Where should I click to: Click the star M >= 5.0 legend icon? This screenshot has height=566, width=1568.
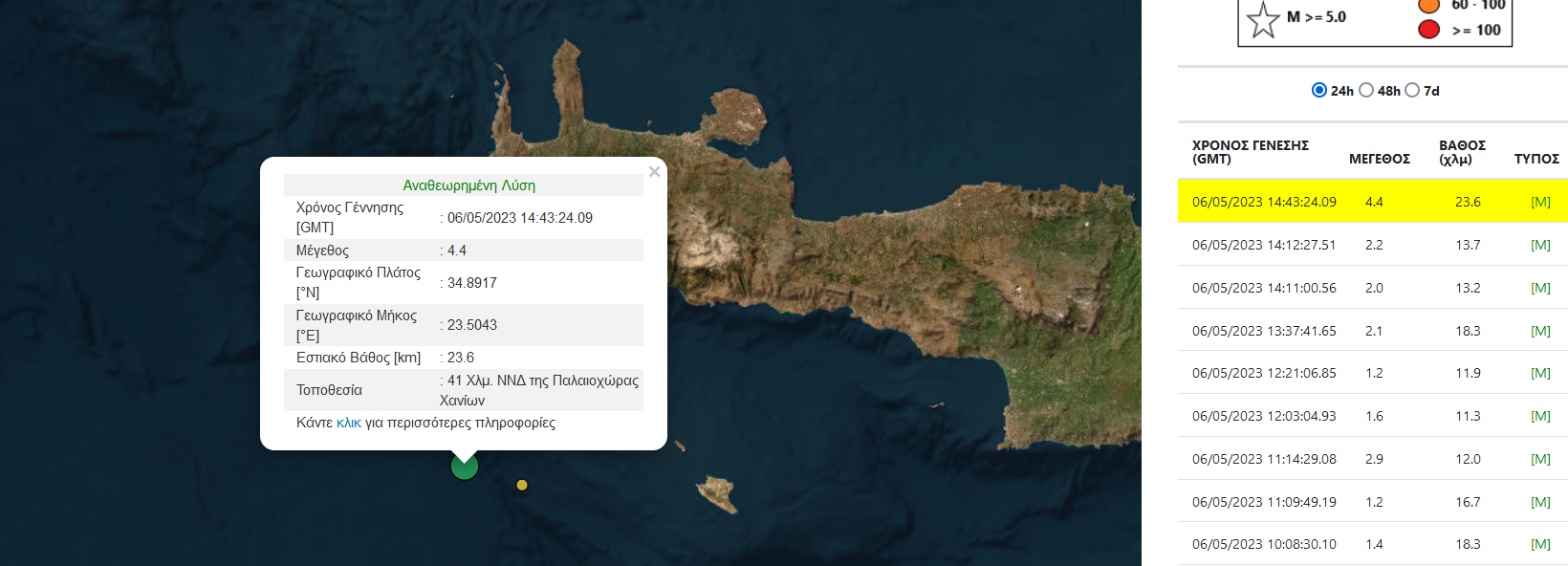tap(1263, 19)
